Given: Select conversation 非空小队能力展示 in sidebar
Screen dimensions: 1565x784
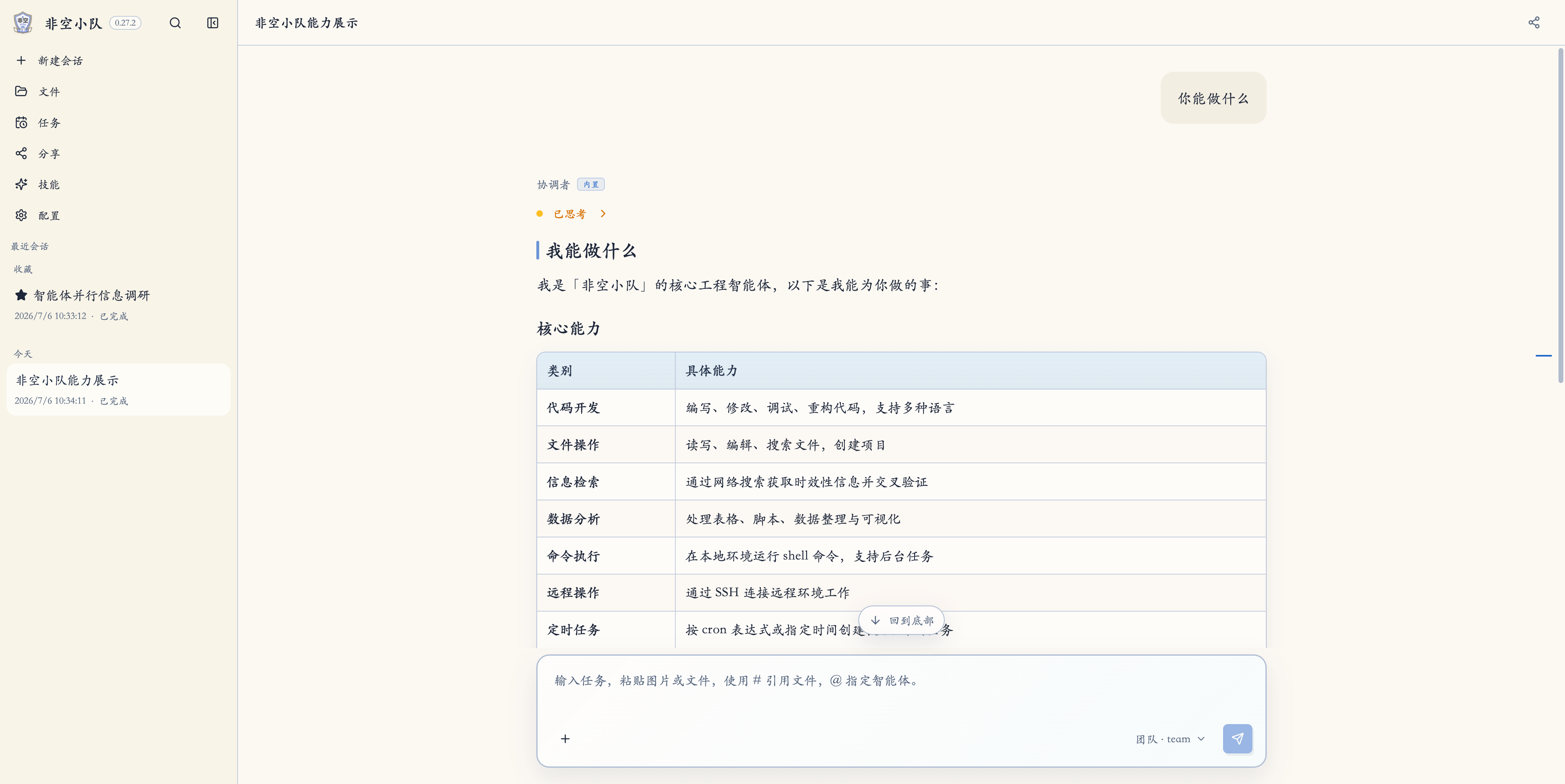Looking at the screenshot, I should point(119,389).
